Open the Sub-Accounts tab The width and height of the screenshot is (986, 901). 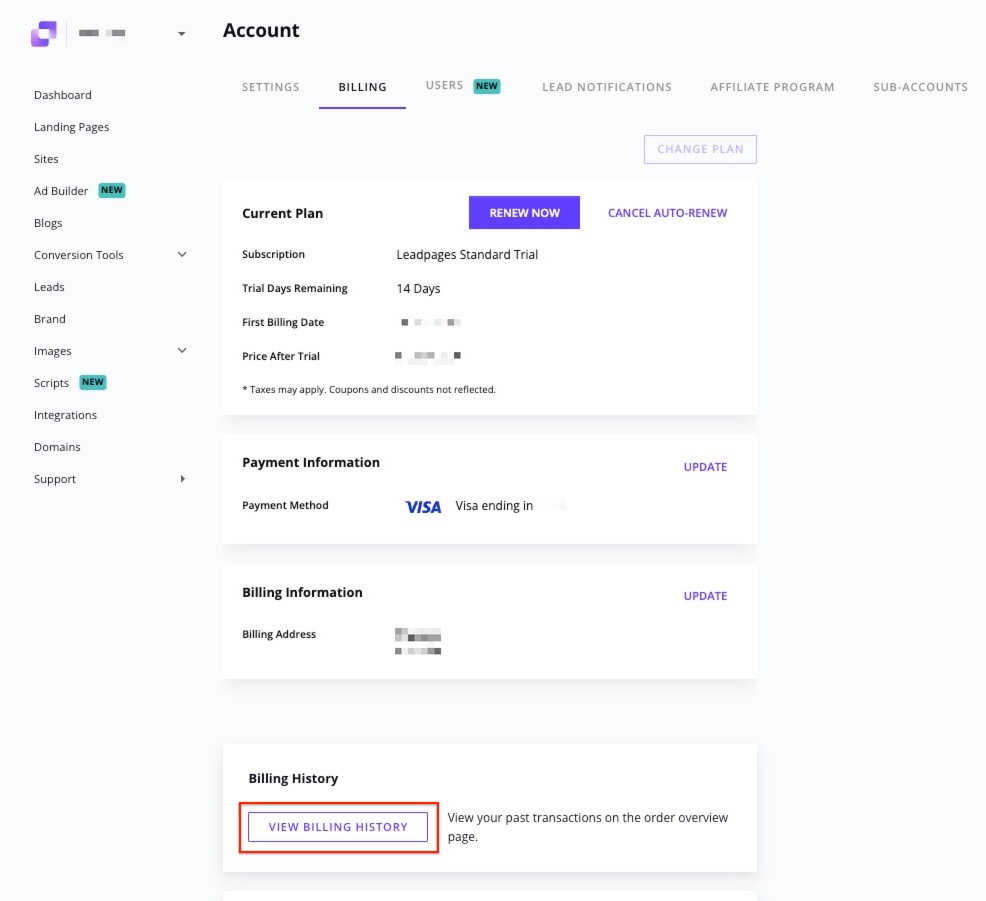[x=920, y=87]
